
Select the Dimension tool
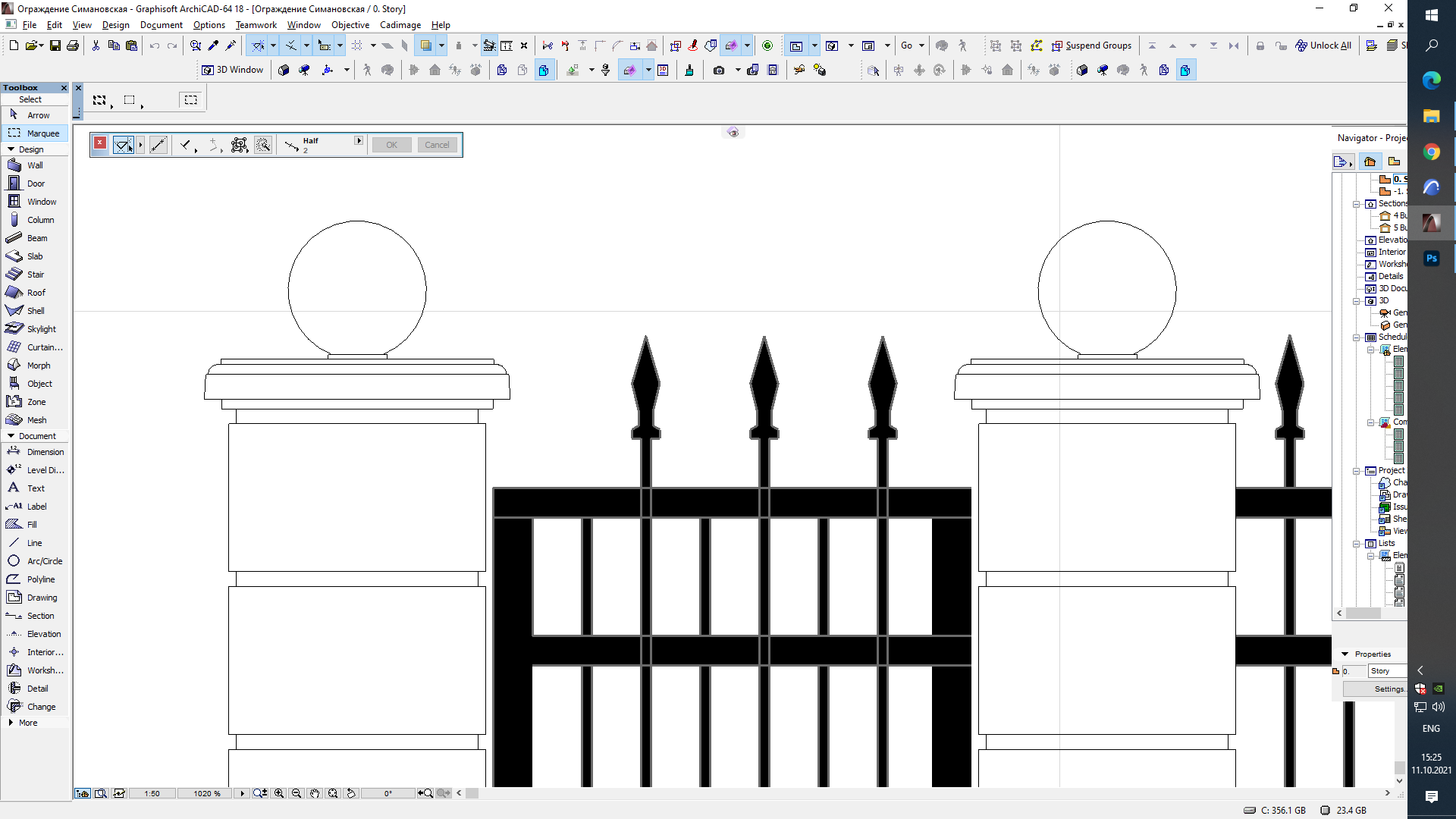pyautogui.click(x=35, y=452)
